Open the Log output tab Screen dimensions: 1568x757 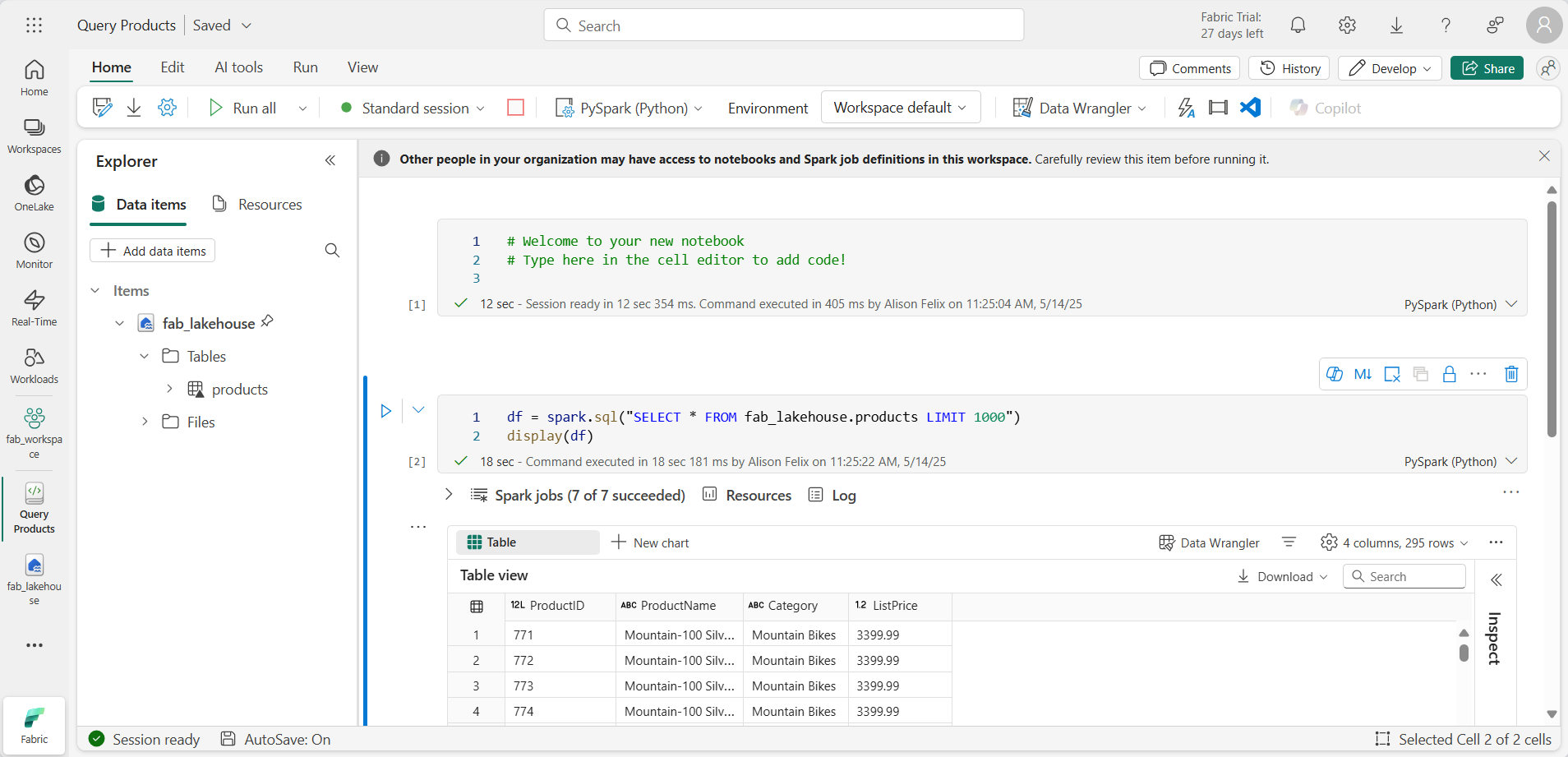832,495
